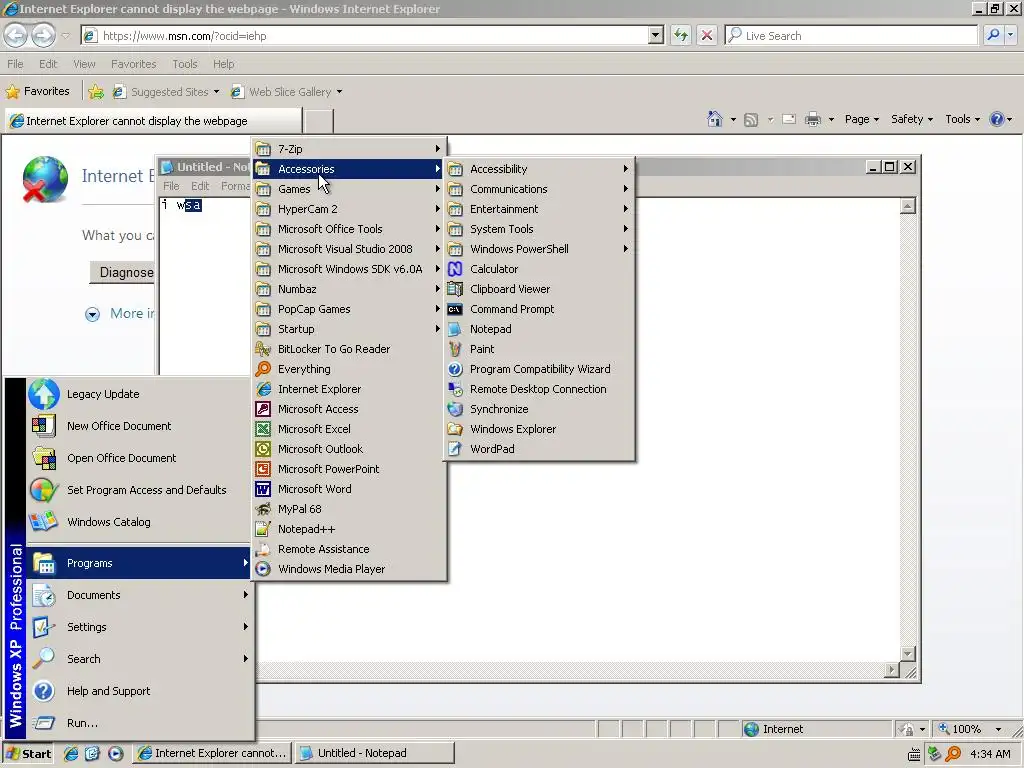Expand the Entertainment submenu
This screenshot has width=1024, height=768.
(x=539, y=209)
